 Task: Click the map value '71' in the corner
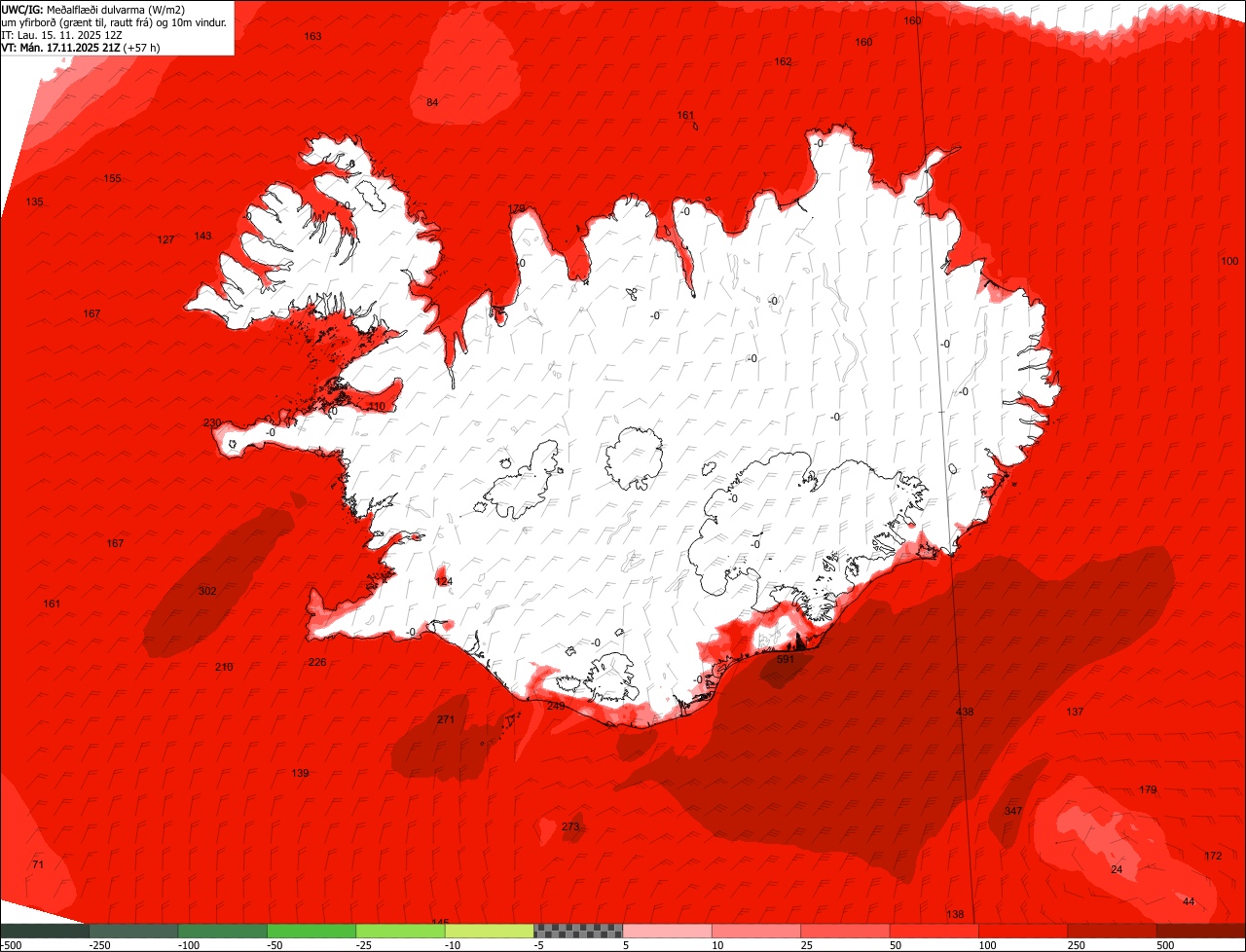38,865
